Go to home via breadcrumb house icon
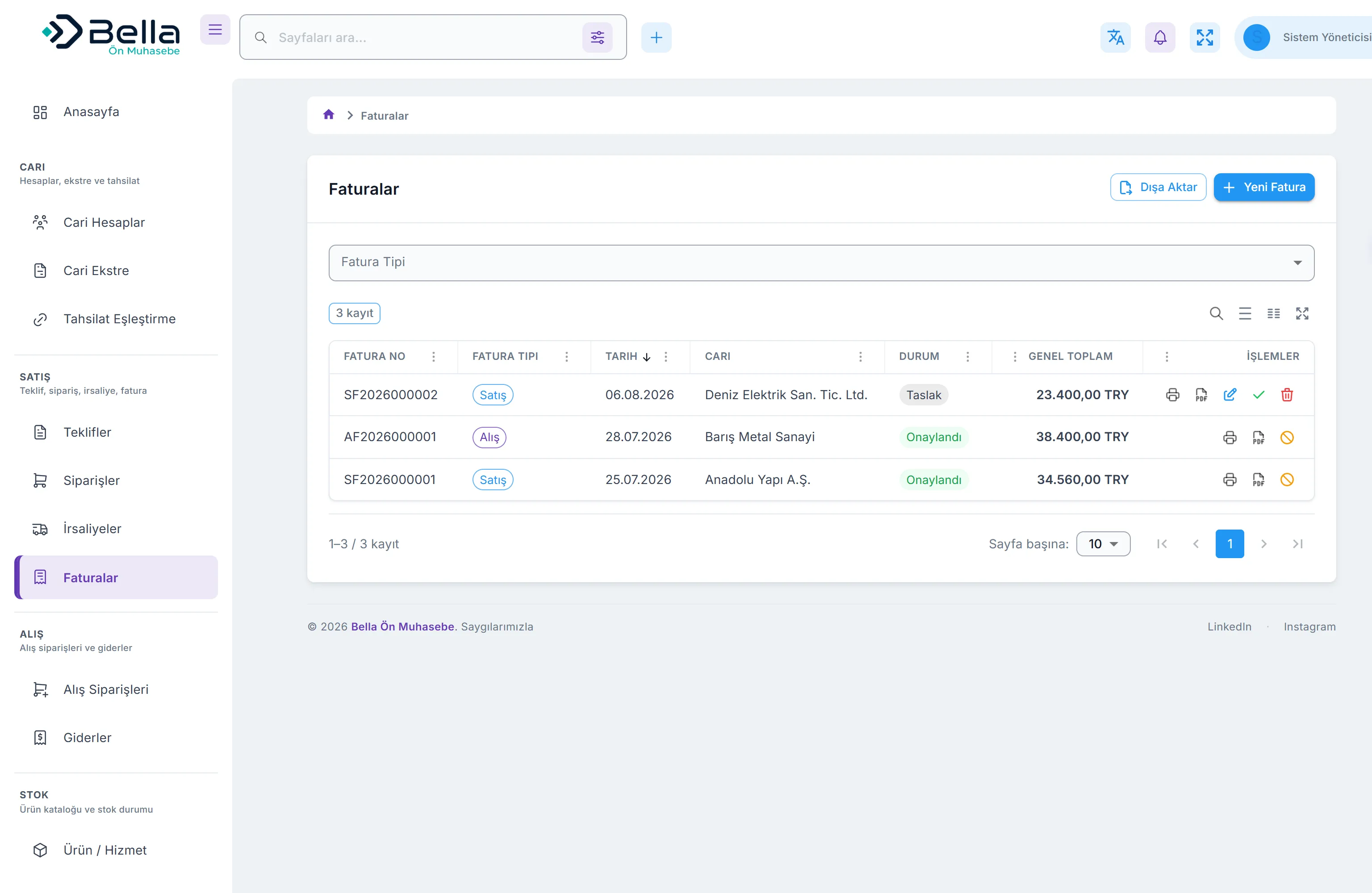This screenshot has width=1372, height=893. [x=329, y=115]
